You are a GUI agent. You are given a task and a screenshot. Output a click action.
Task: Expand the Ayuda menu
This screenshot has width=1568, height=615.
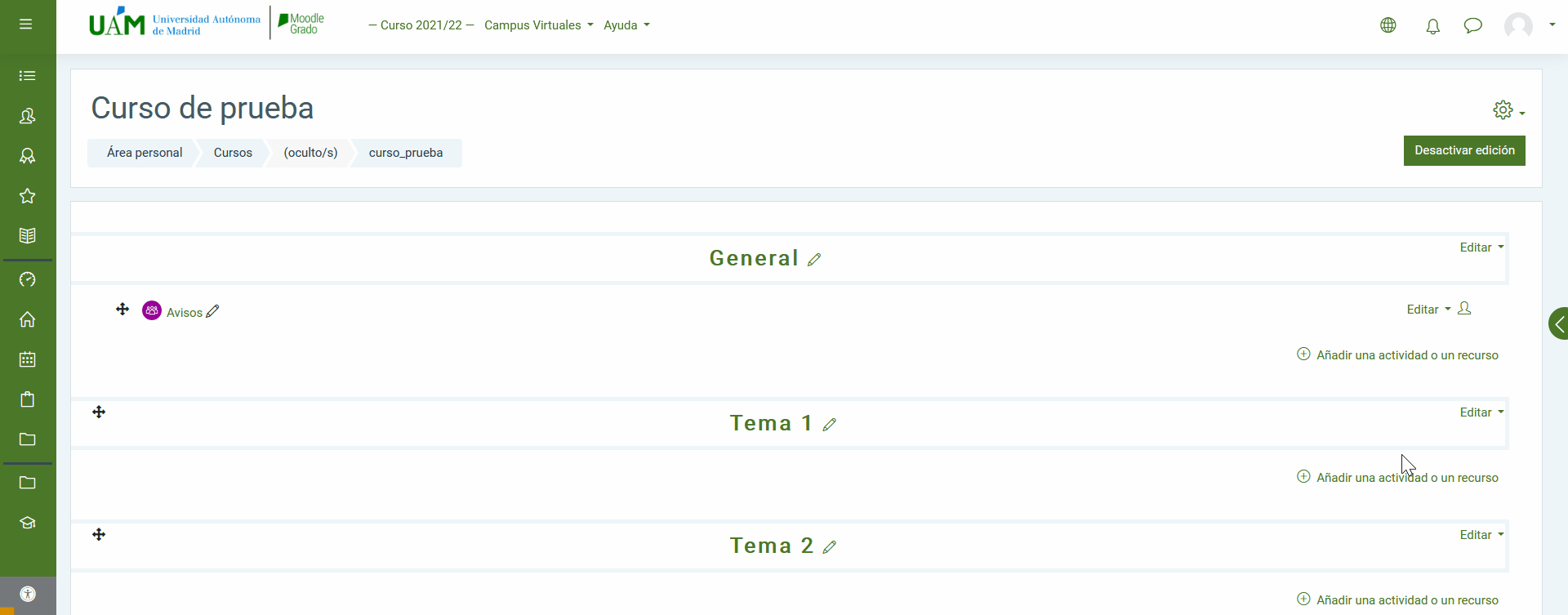pyautogui.click(x=626, y=25)
